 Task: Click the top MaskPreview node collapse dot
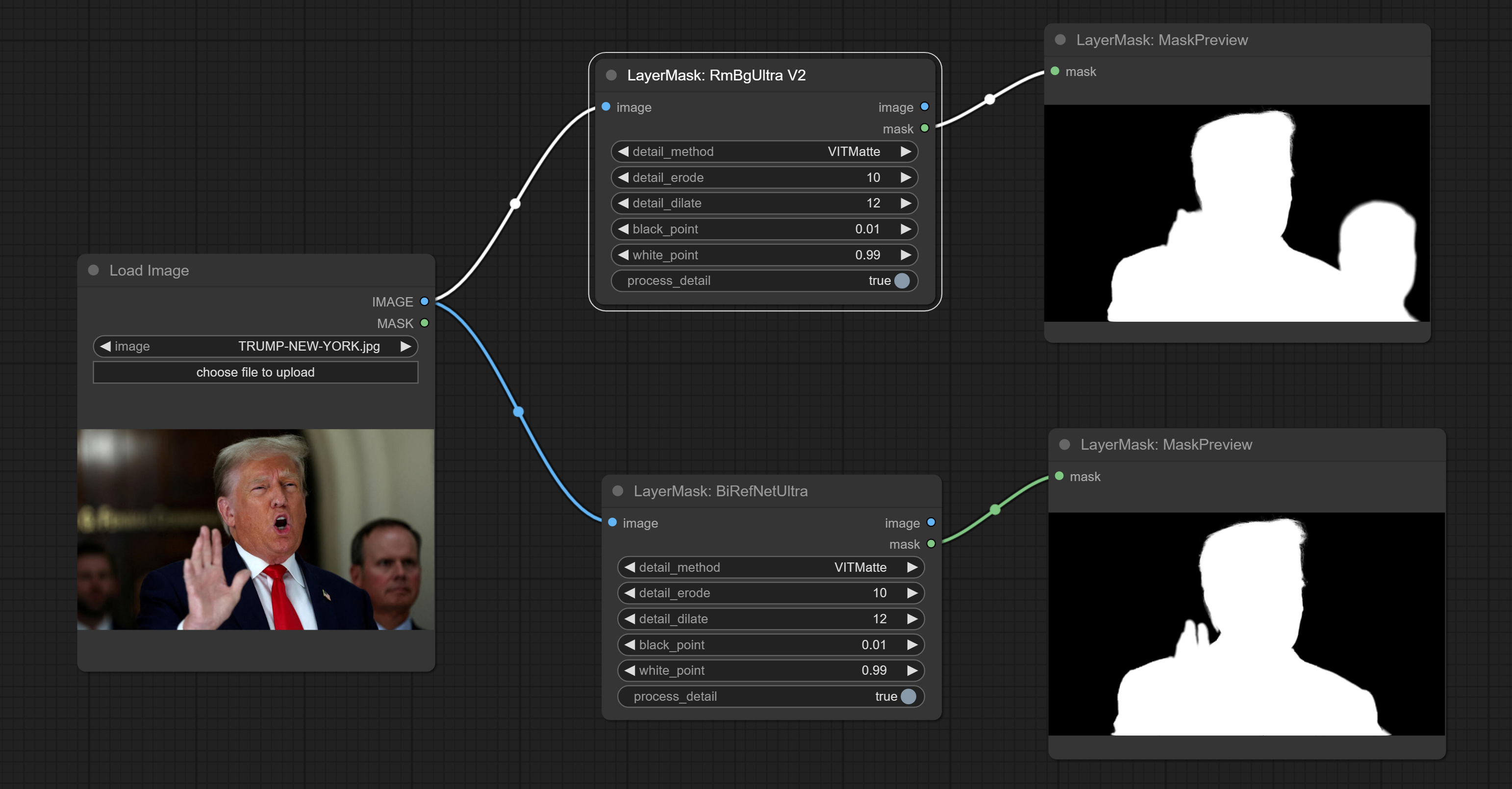pos(1060,40)
